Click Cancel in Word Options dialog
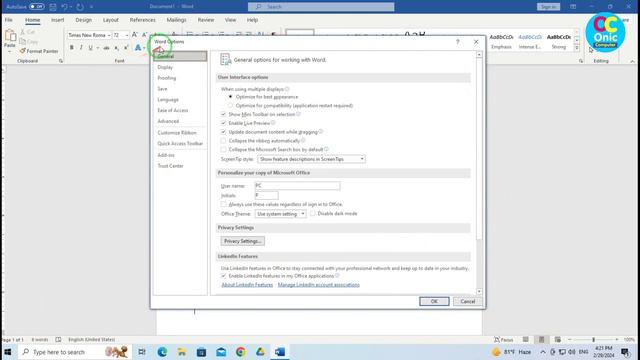Viewport: 640px width, 360px height. 467,301
